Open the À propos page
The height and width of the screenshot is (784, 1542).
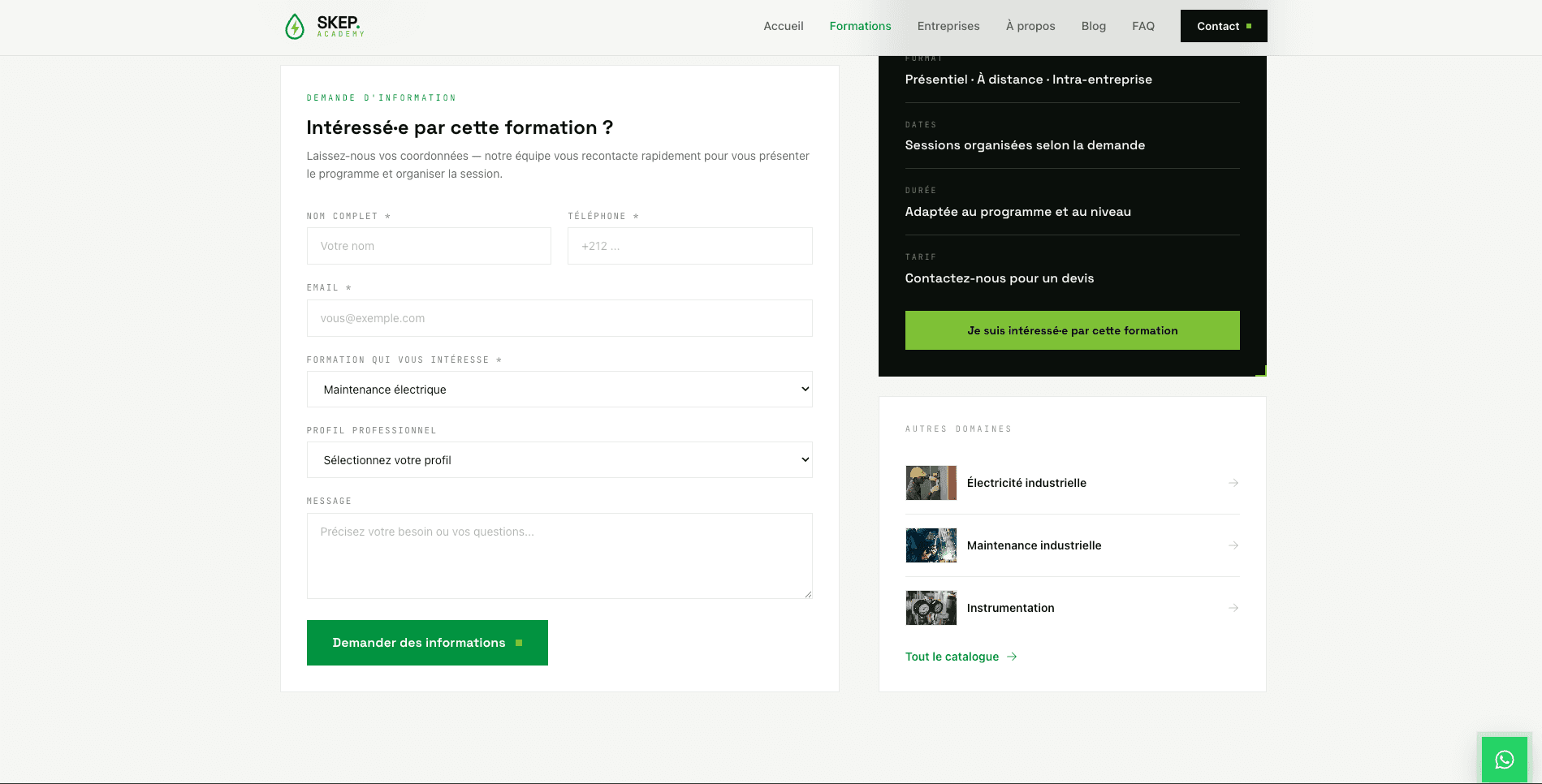tap(1030, 26)
